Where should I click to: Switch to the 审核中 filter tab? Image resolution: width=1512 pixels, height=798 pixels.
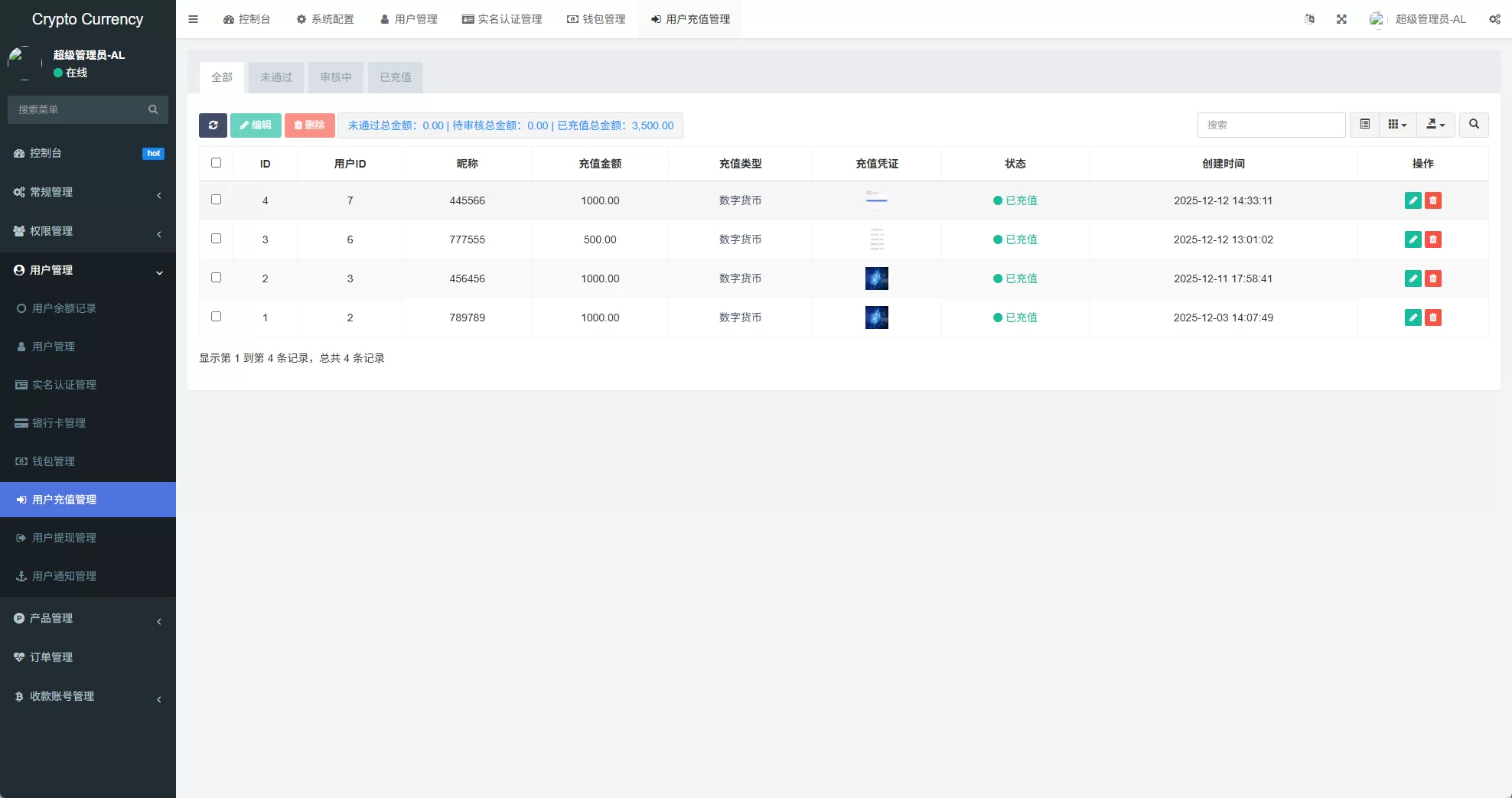tap(336, 77)
